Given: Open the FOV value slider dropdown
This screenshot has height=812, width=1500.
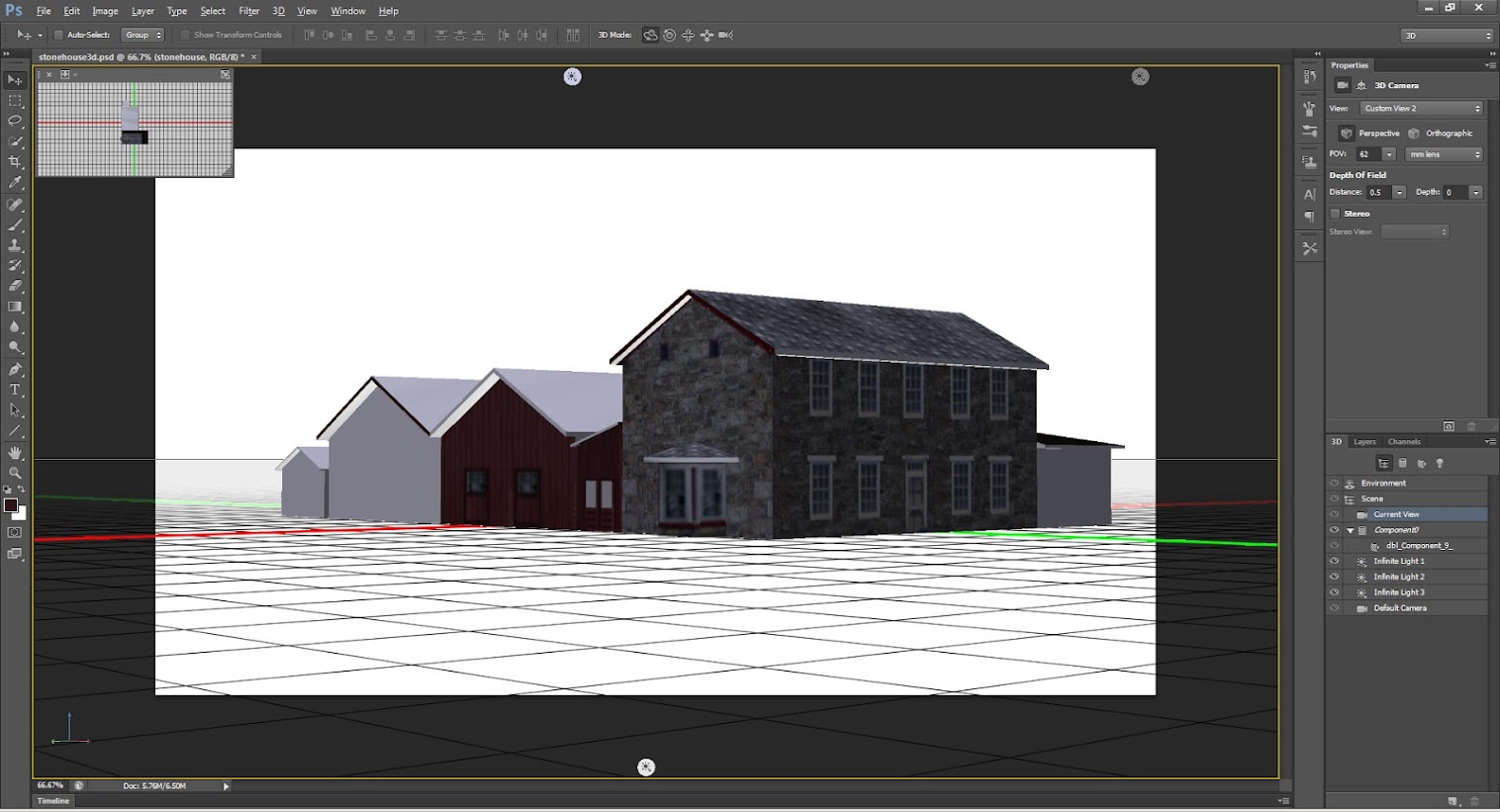Looking at the screenshot, I should 1389,154.
